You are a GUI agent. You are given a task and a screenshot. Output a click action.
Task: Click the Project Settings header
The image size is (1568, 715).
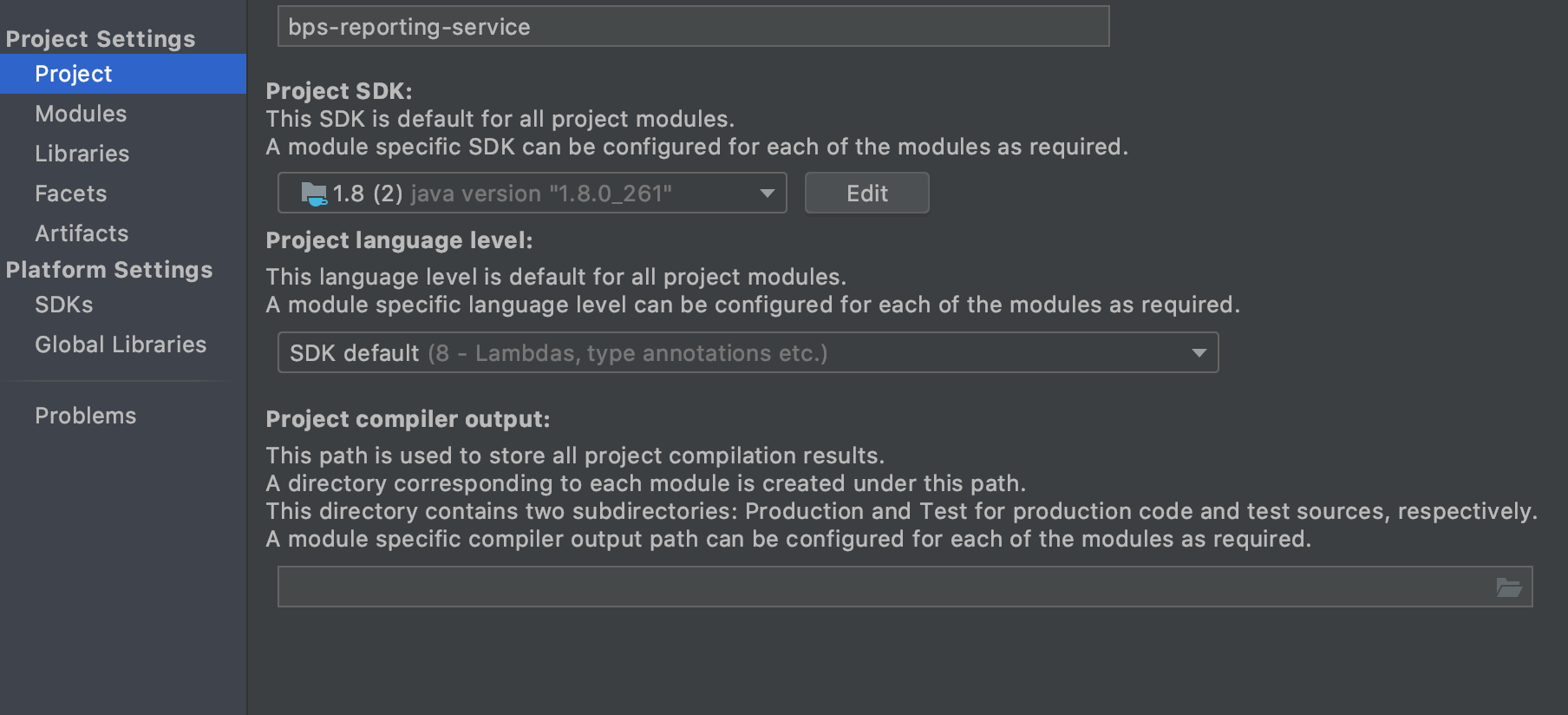pyautogui.click(x=101, y=39)
